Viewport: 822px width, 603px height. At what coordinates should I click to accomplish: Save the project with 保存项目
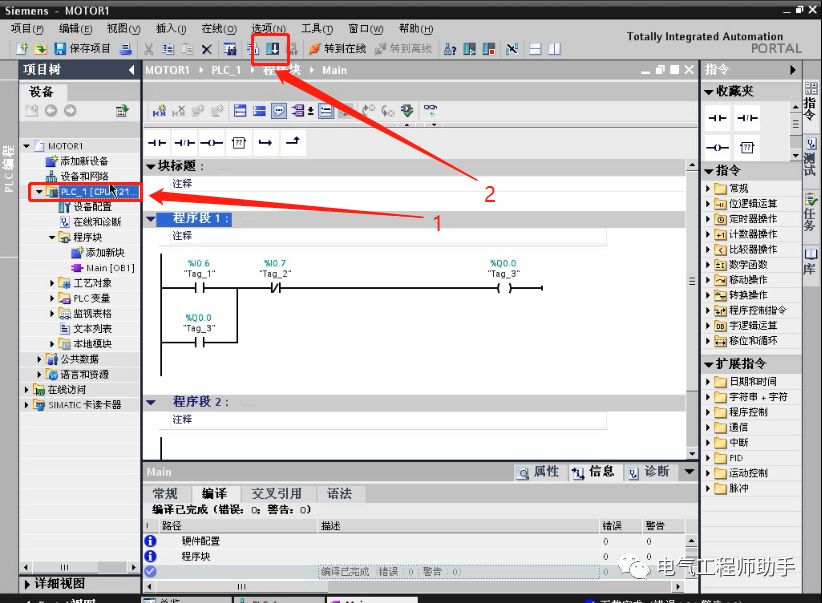point(83,49)
